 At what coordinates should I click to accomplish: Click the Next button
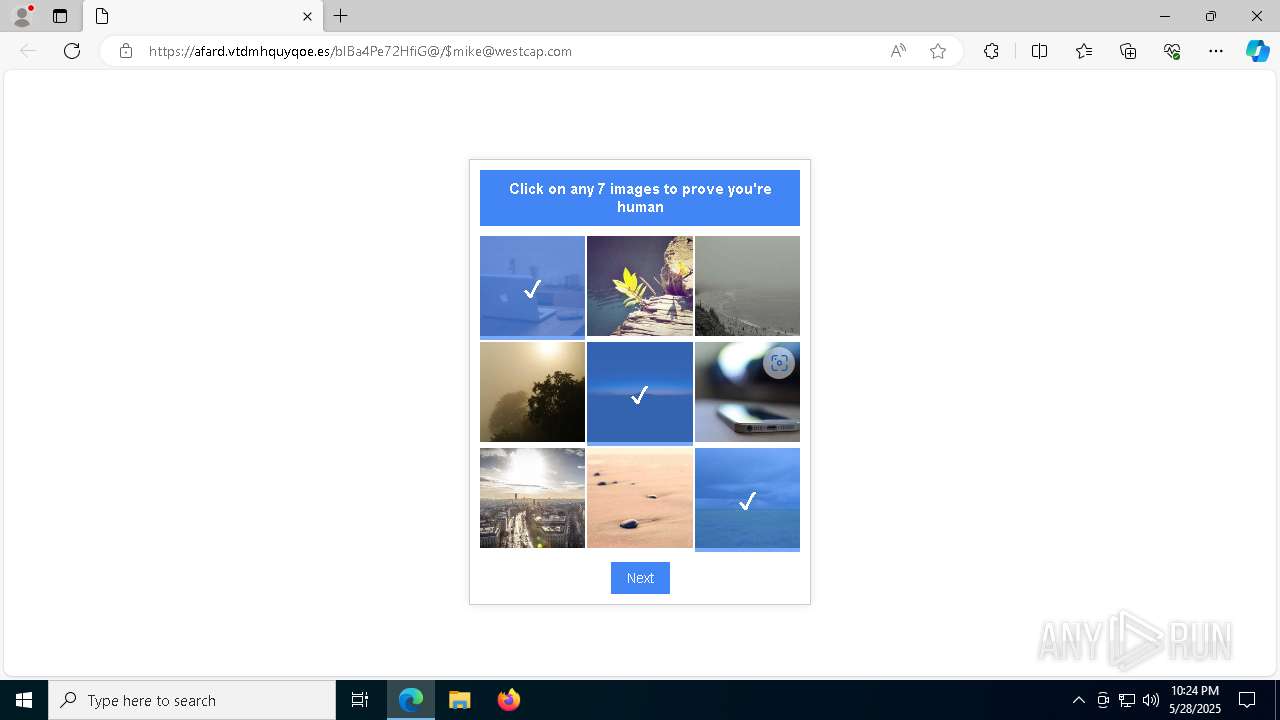click(640, 578)
